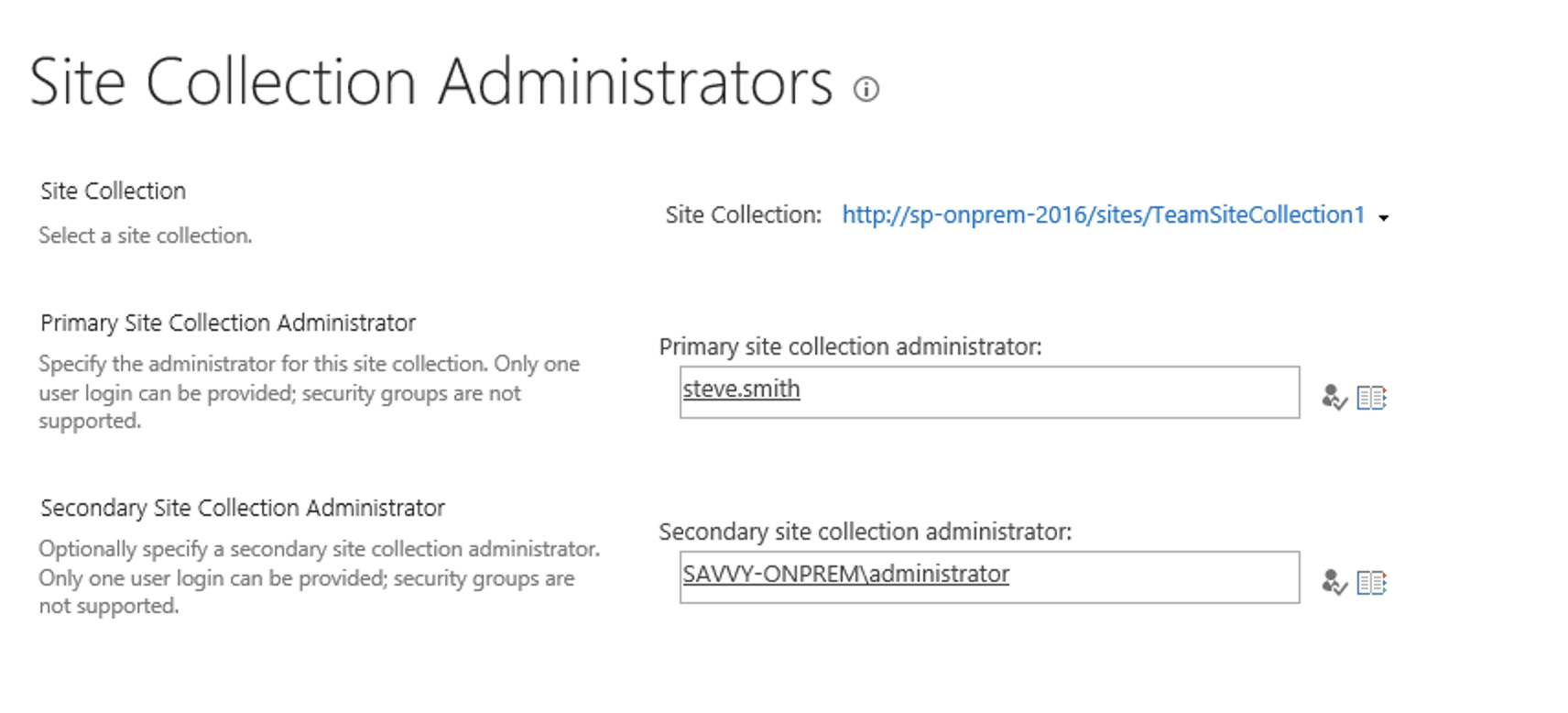
Task: Click the "Site Collection:" field label
Action: point(743,215)
